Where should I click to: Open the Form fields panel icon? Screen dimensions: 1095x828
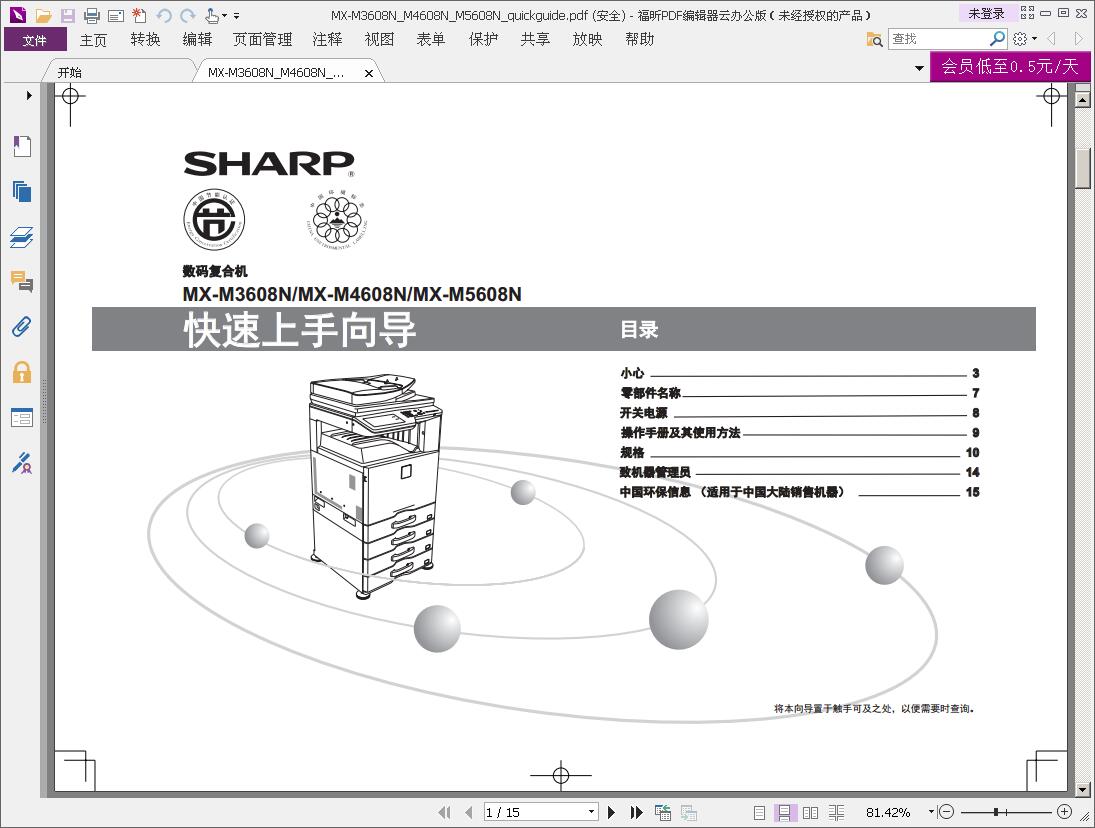coord(22,417)
